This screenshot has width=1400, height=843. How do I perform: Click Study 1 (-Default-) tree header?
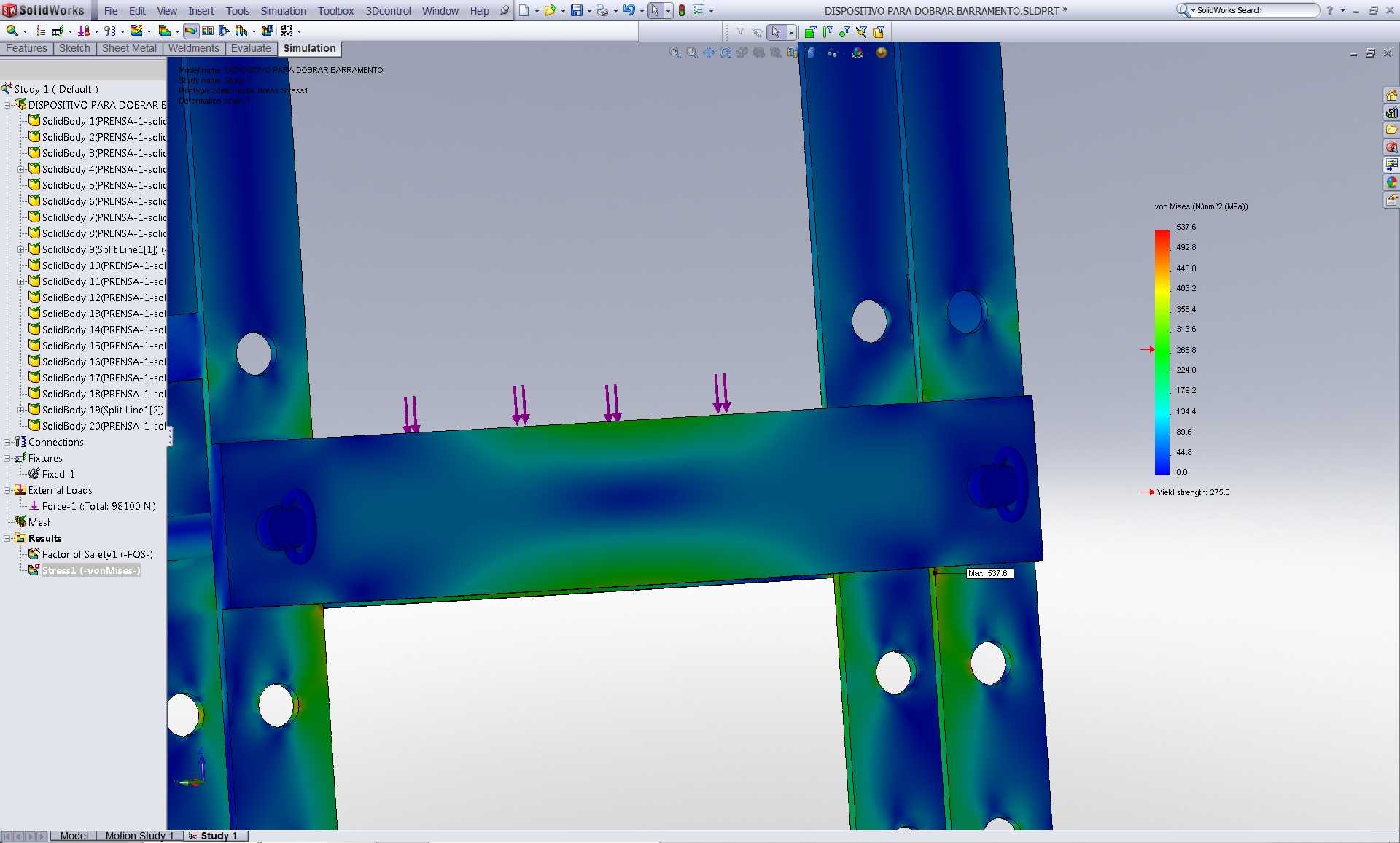click(50, 89)
